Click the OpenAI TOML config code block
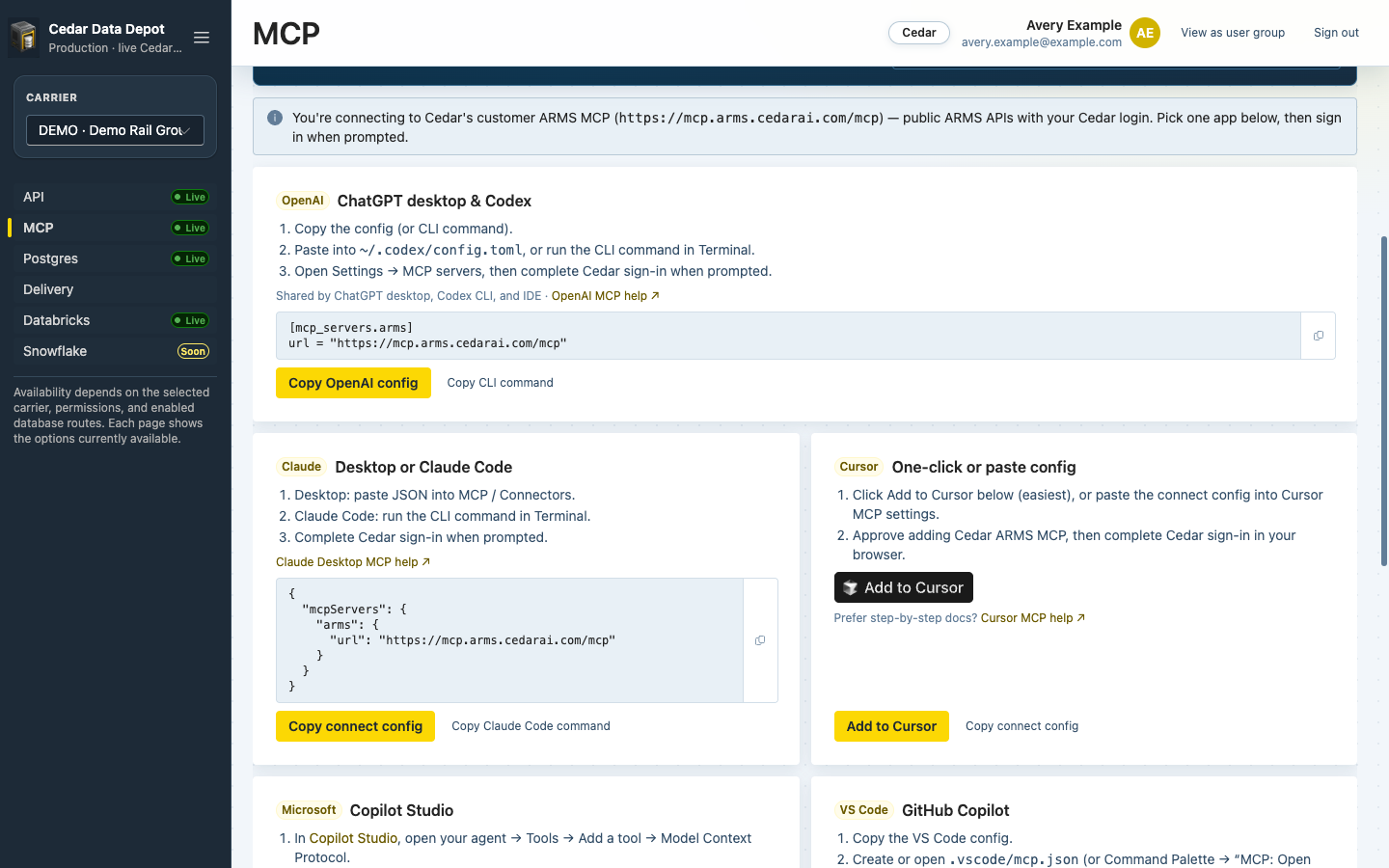The height and width of the screenshot is (868, 1389). tap(788, 336)
